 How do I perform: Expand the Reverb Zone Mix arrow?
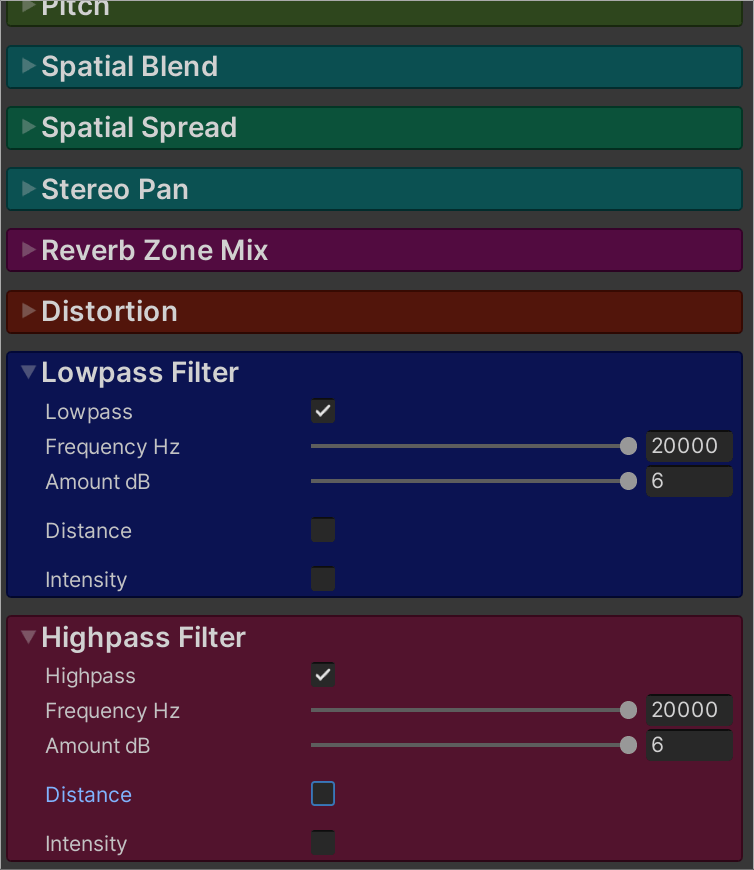coord(28,250)
